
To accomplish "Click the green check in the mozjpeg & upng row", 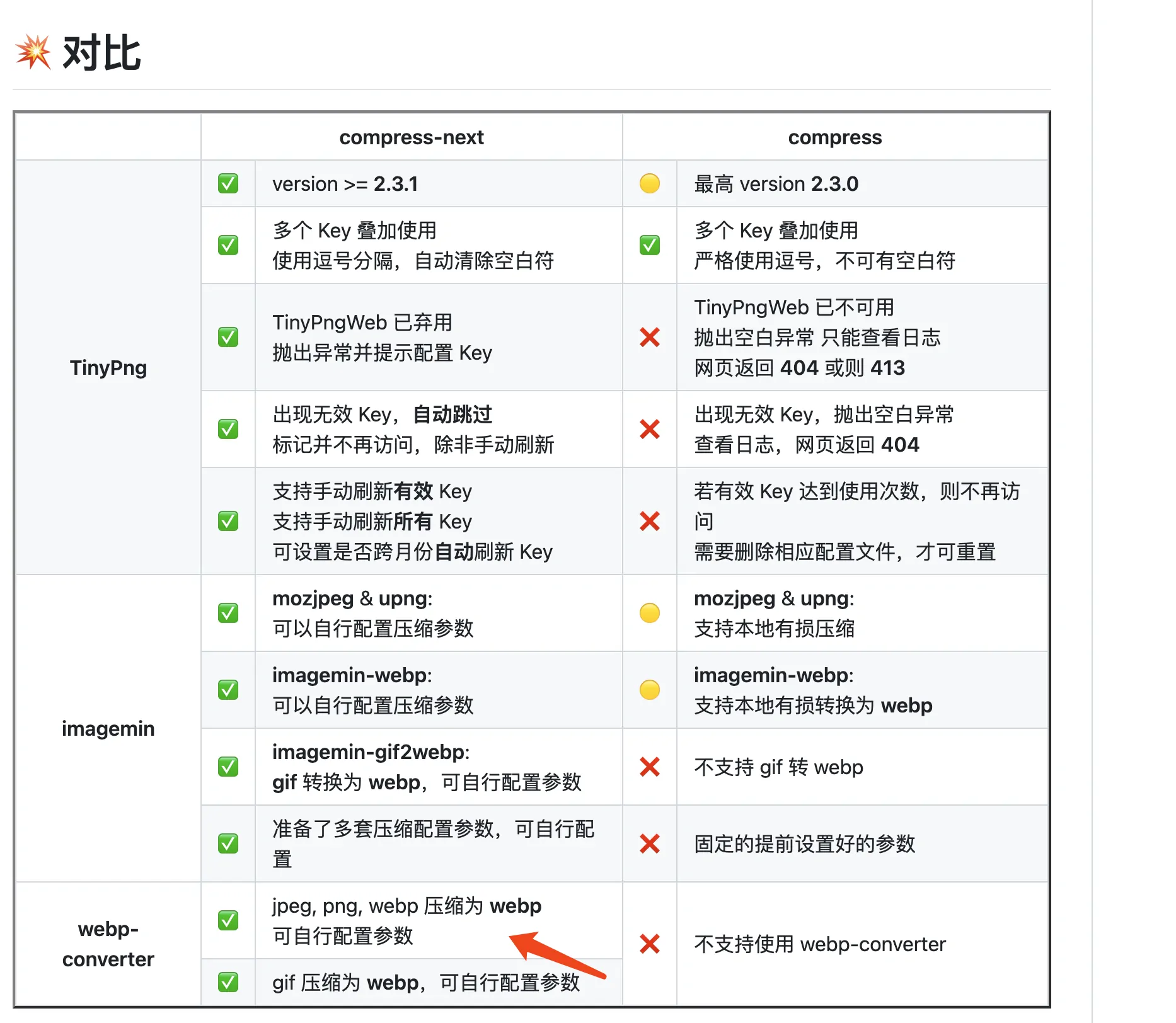I will click(x=228, y=613).
